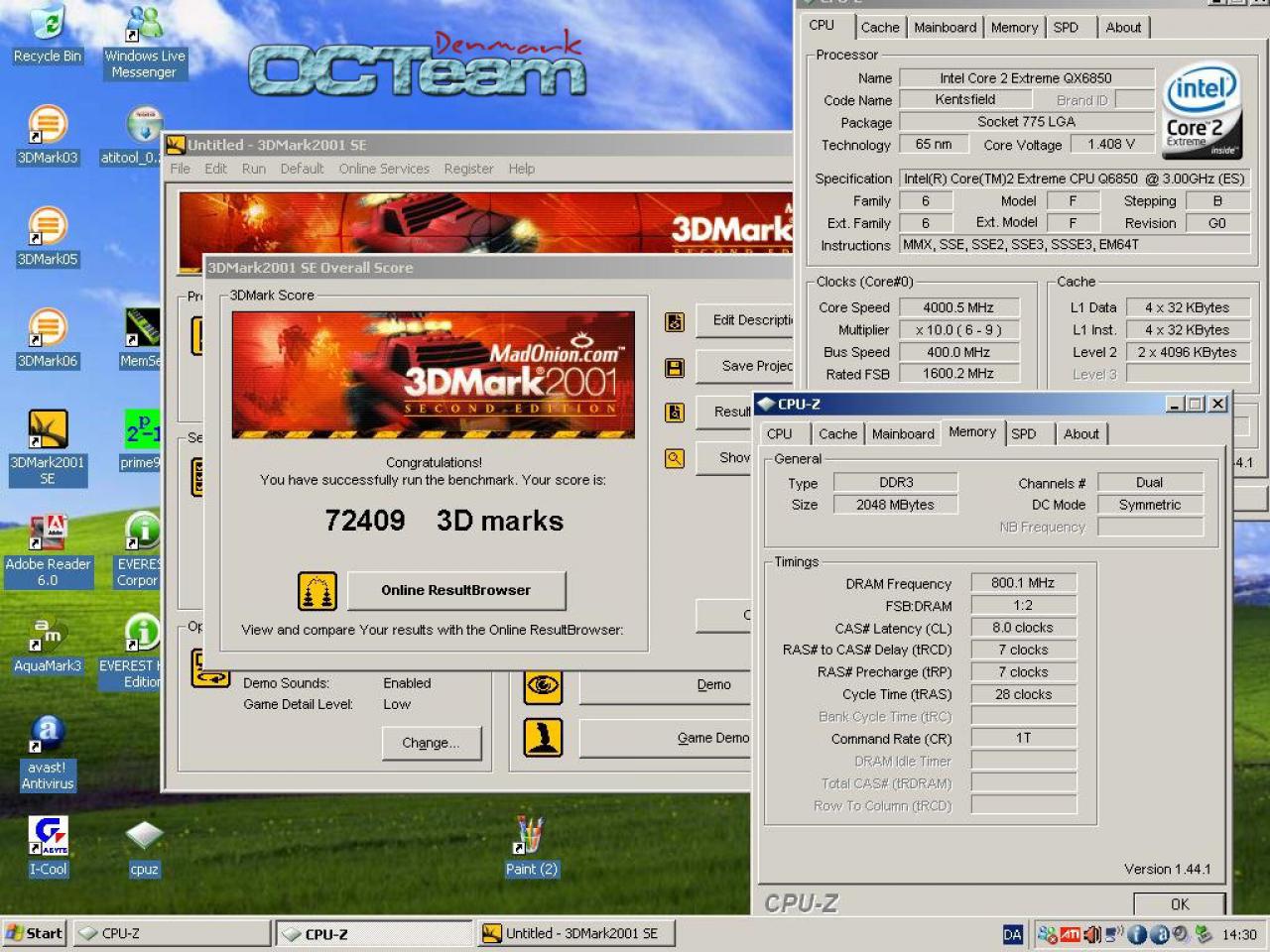
Task: Open the EVEREST Corporate desktop shortcut
Action: coord(139,551)
